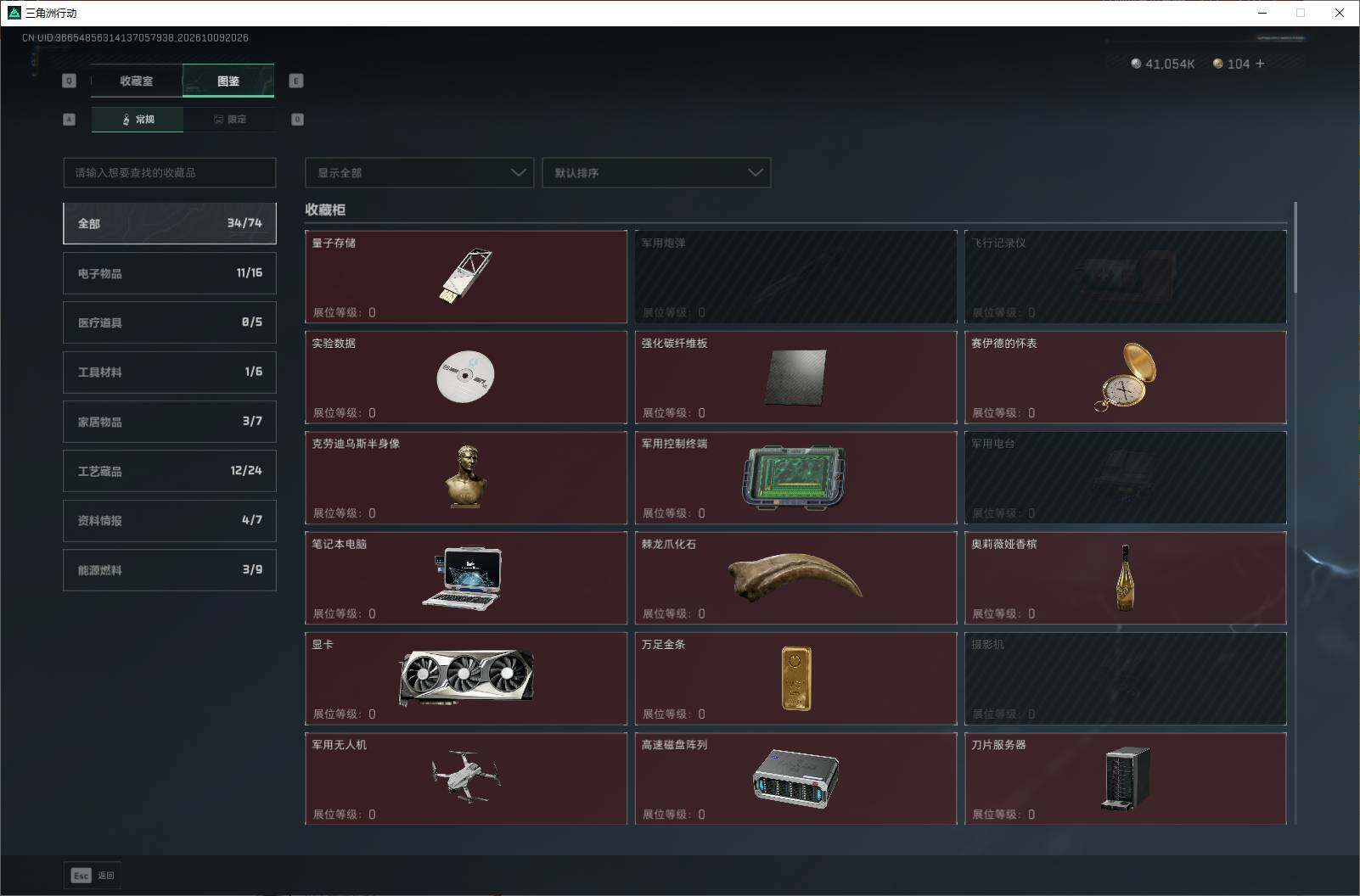Open the 默认排序 sort dropdown
Image resolution: width=1360 pixels, height=896 pixels.
(656, 172)
